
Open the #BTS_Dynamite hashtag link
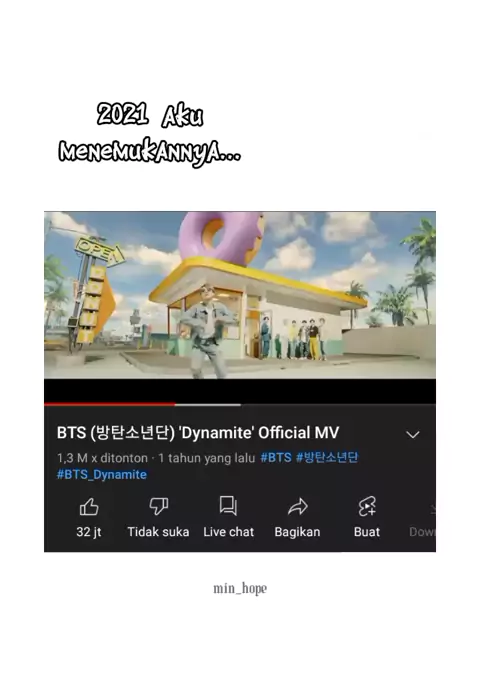tap(102, 475)
